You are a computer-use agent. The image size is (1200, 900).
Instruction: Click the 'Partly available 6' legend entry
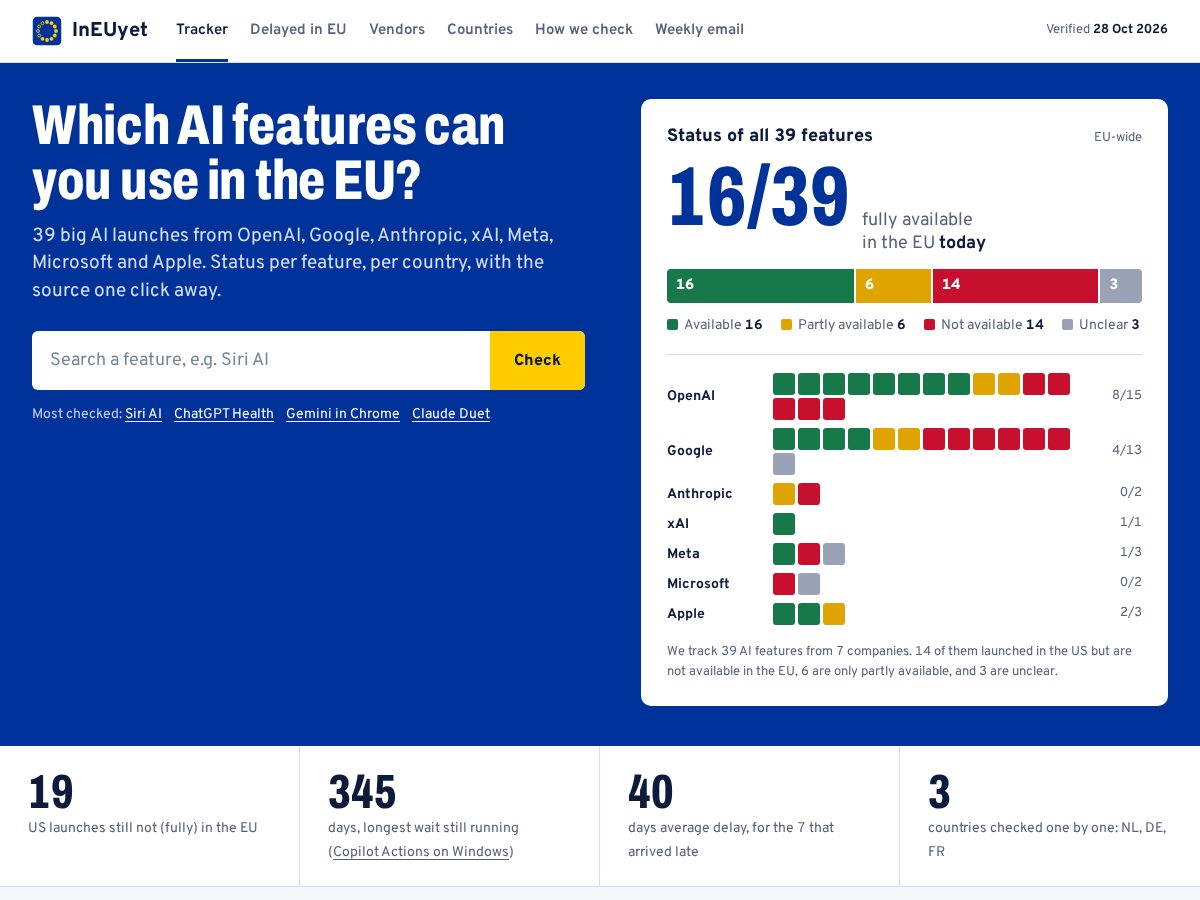[x=843, y=325]
